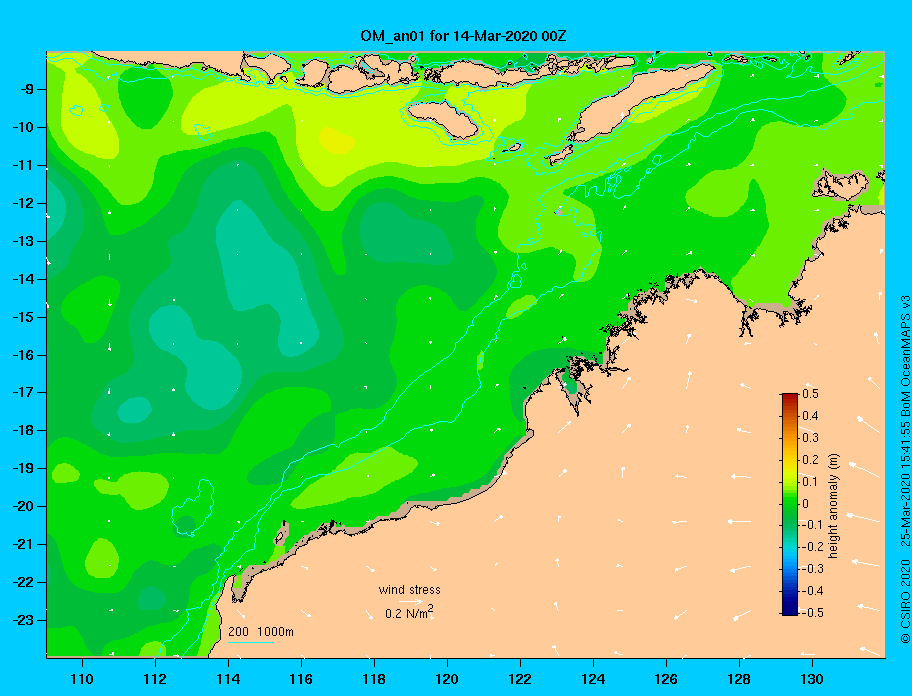Click longitude axis label "120"
Screen dimensions: 912x696
point(447,679)
